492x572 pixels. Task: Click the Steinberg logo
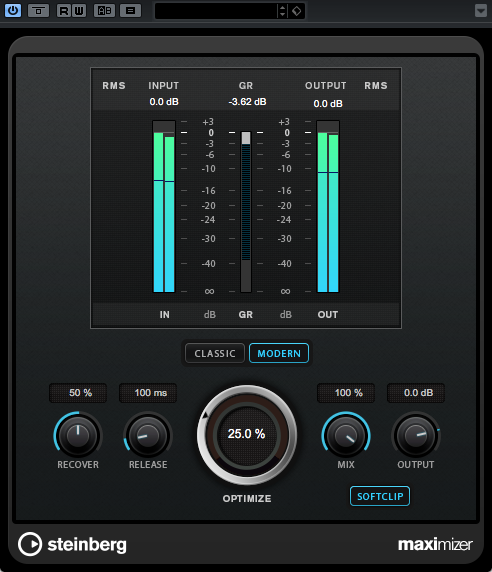(x=72, y=544)
